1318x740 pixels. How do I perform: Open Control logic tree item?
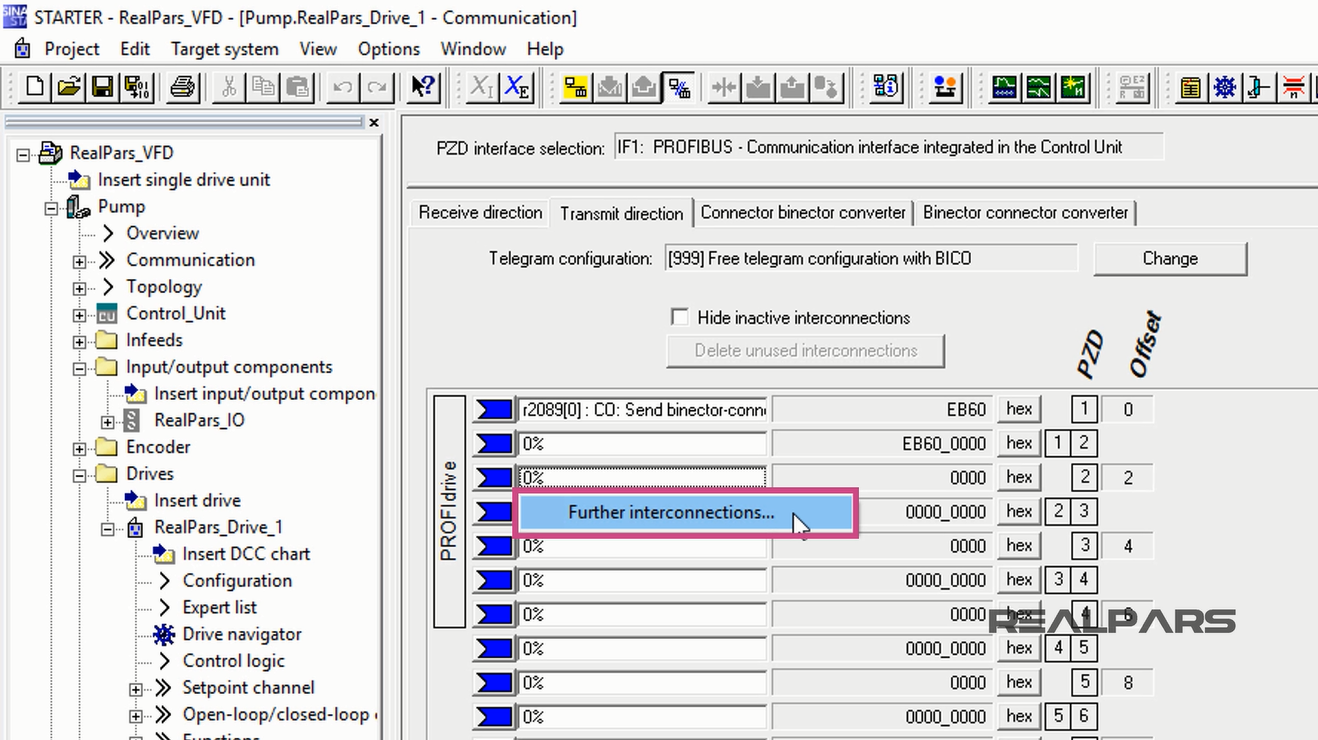coord(234,661)
